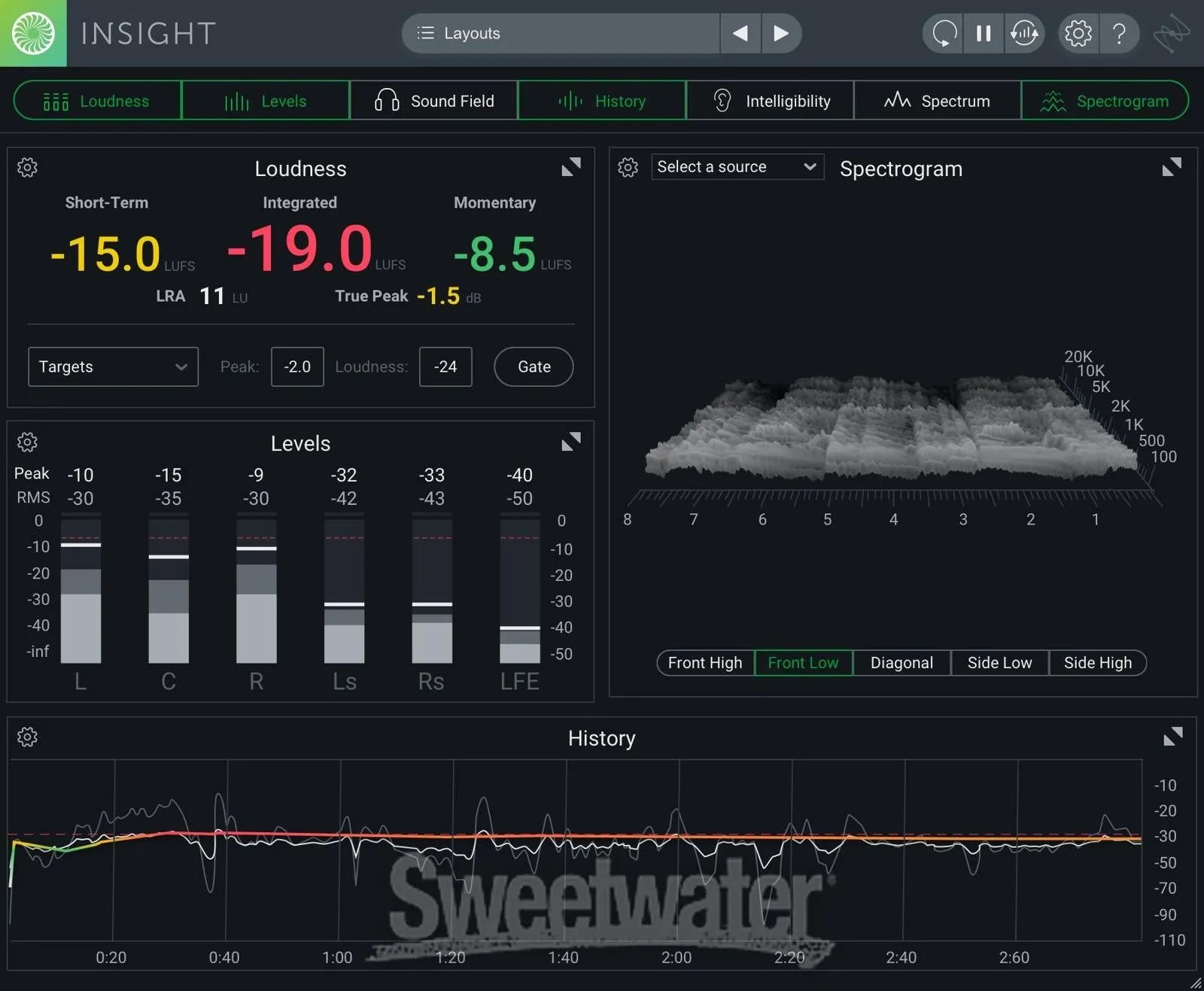Expand the Loudness panel to full view

571,167
